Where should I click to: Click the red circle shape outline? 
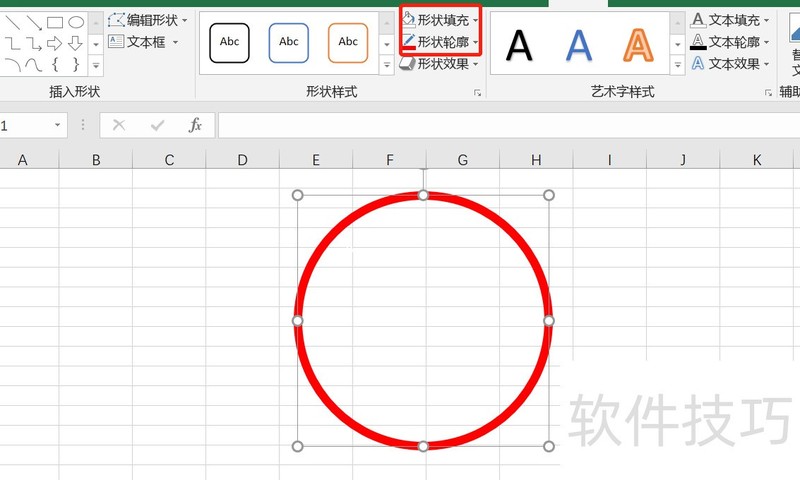(334, 230)
